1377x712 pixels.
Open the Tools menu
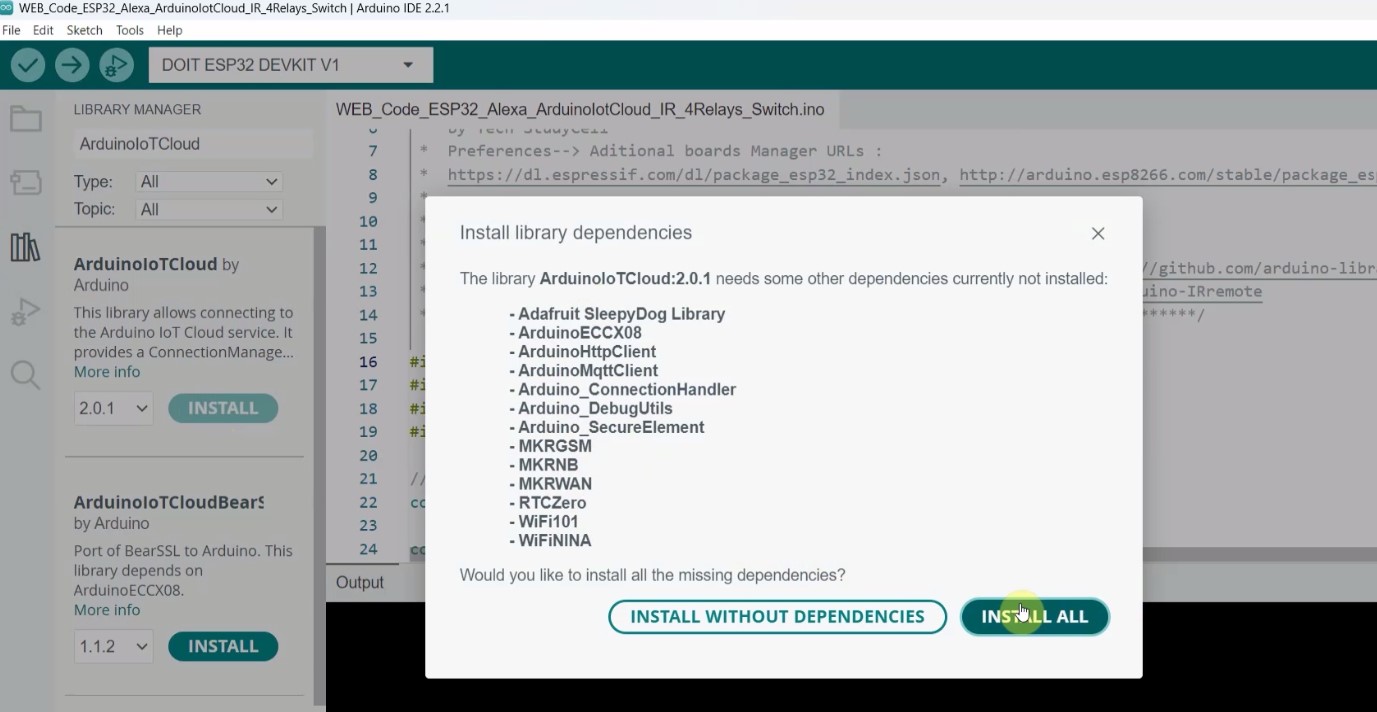130,30
